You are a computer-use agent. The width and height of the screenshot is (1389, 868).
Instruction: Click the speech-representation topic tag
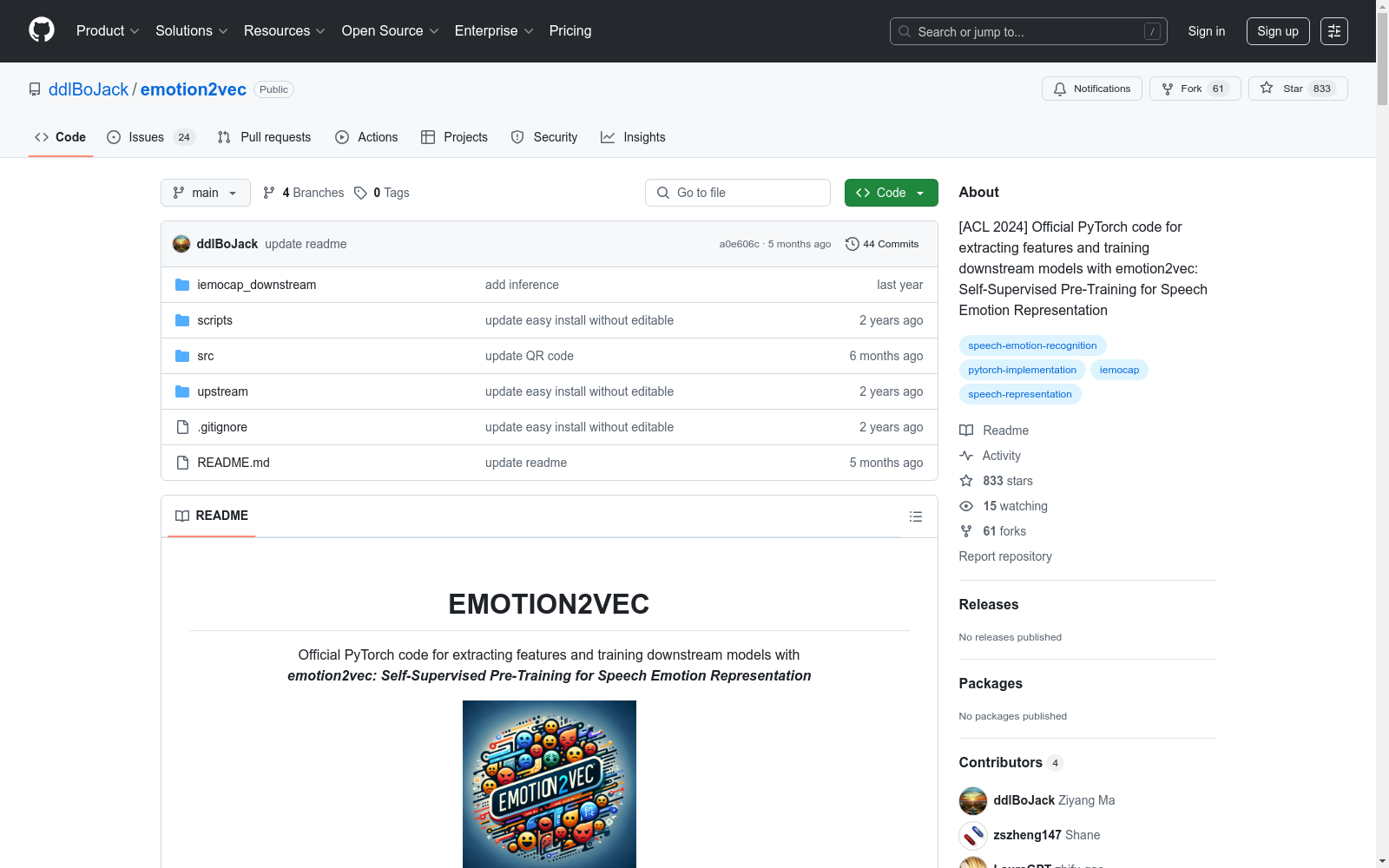point(1020,394)
